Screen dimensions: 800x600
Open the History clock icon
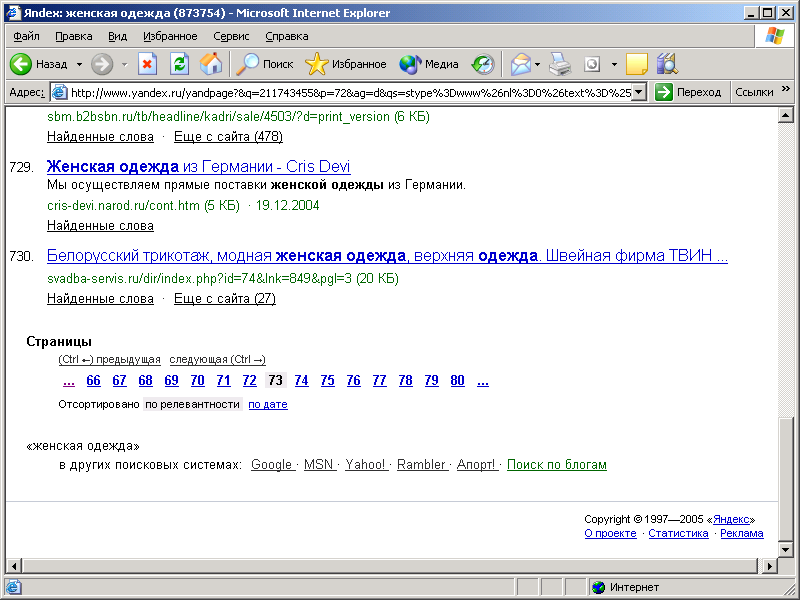click(x=482, y=64)
